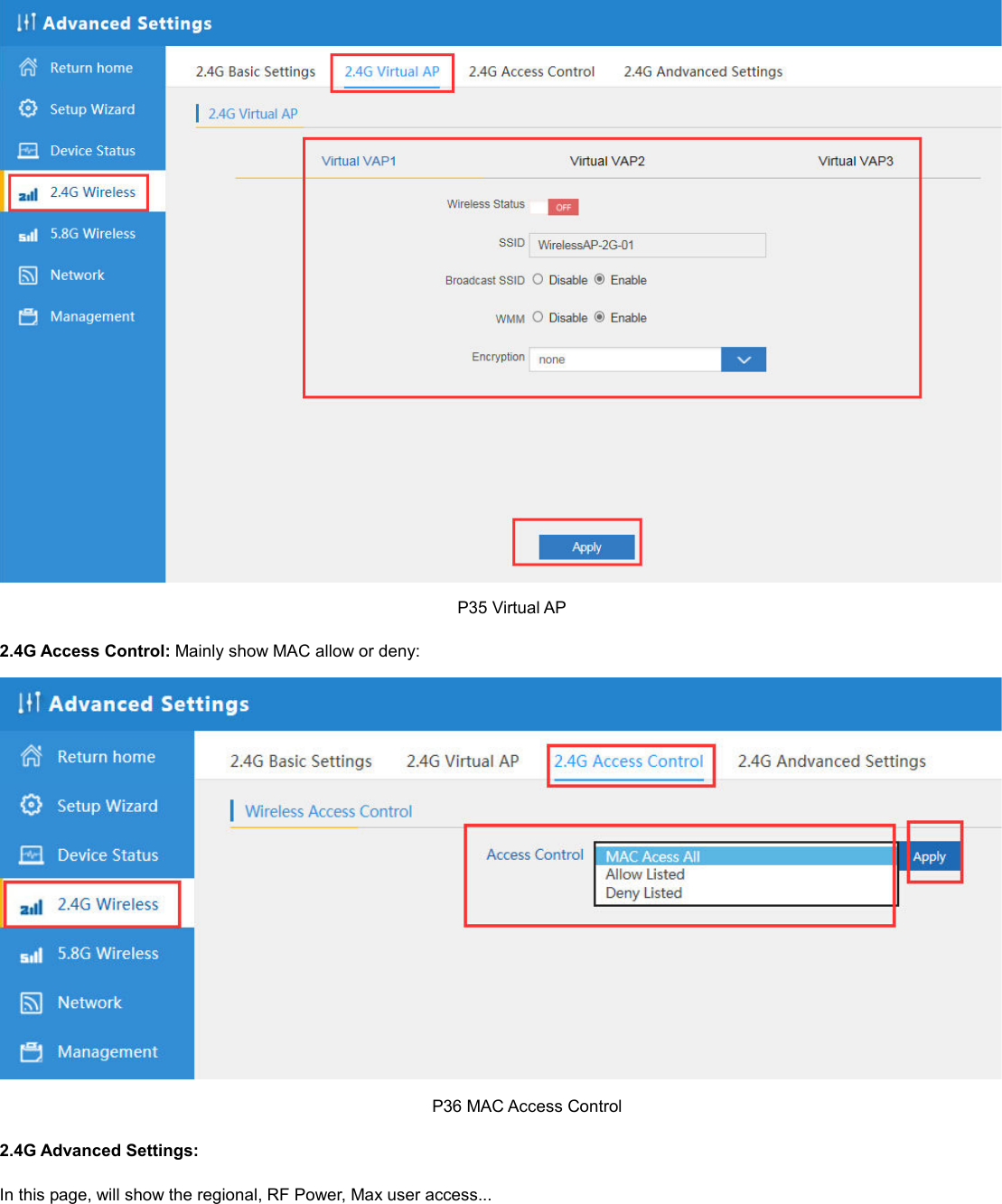1002x1204 pixels.
Task: Click Device Status link in top sidebar
Action: (93, 151)
